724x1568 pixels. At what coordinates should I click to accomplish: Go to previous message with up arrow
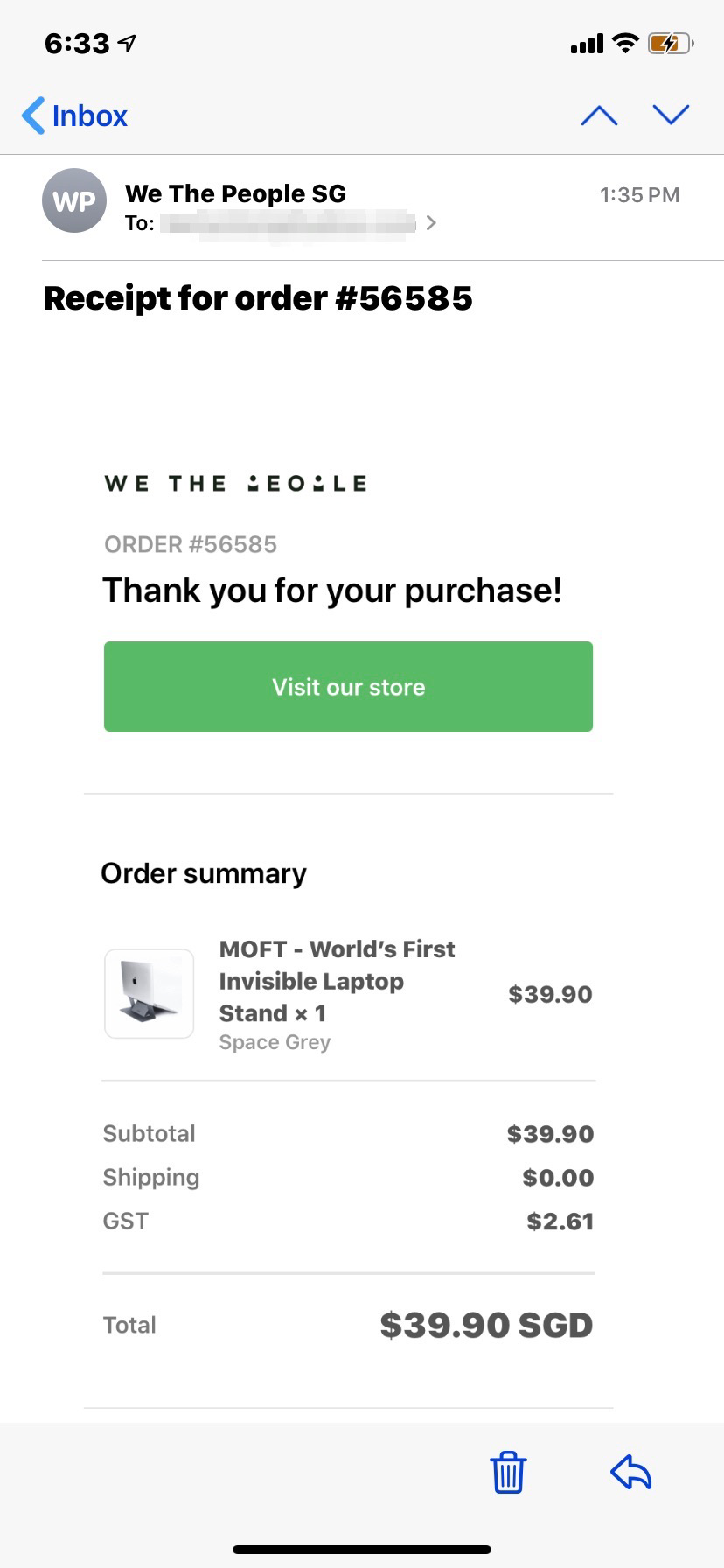coord(599,115)
